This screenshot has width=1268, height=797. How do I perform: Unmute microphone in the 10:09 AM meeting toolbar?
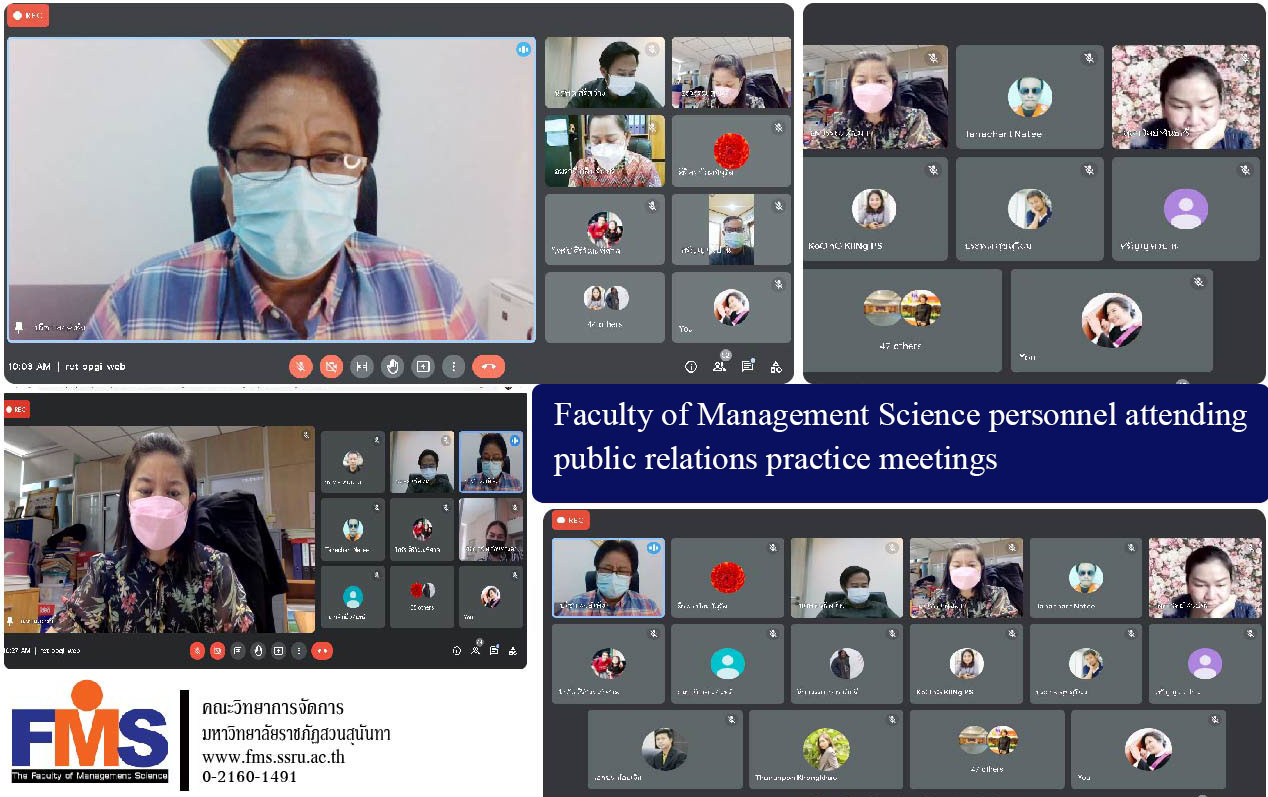301,367
